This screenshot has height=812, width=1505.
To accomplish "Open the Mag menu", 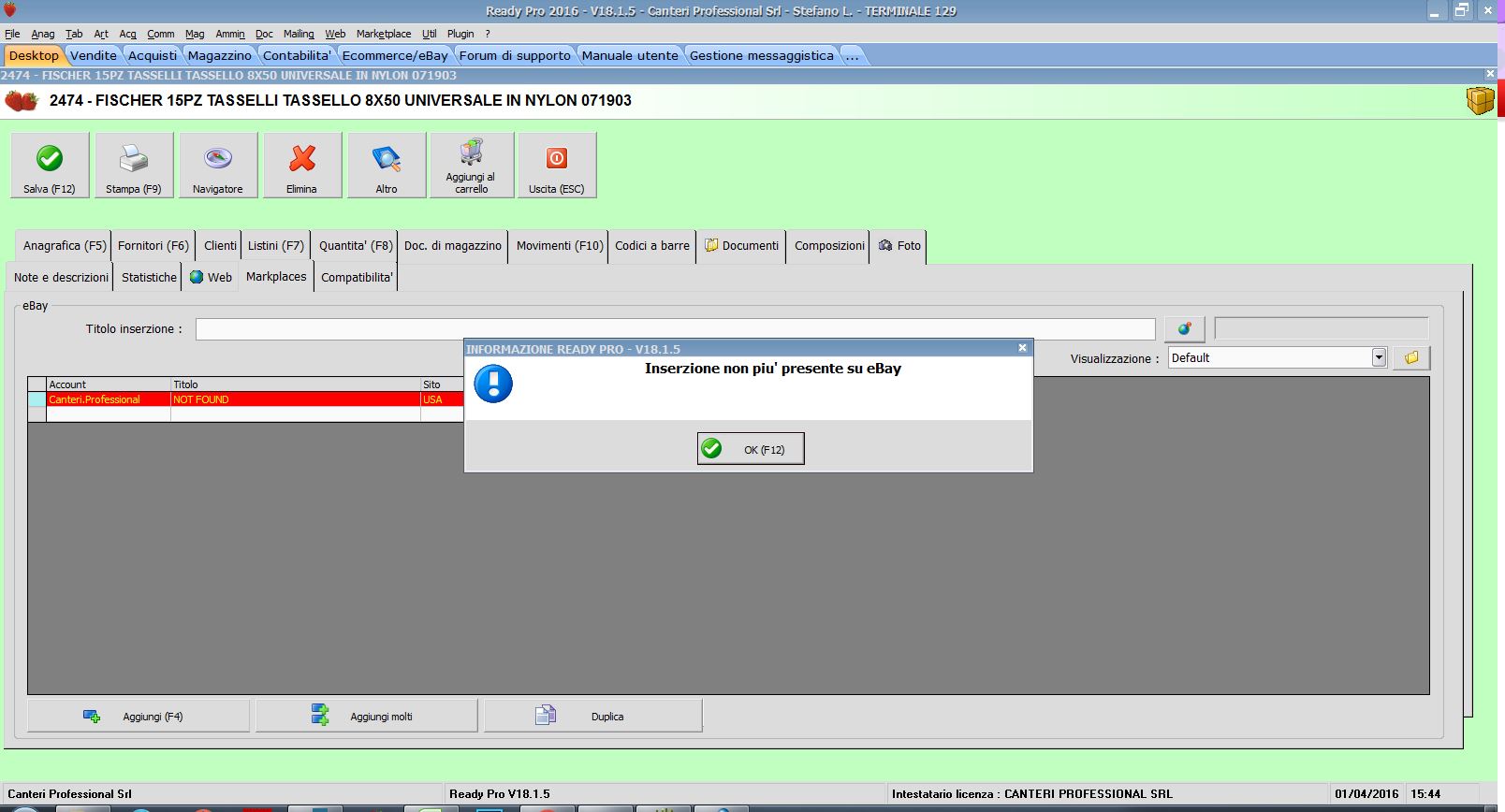I will point(195,34).
